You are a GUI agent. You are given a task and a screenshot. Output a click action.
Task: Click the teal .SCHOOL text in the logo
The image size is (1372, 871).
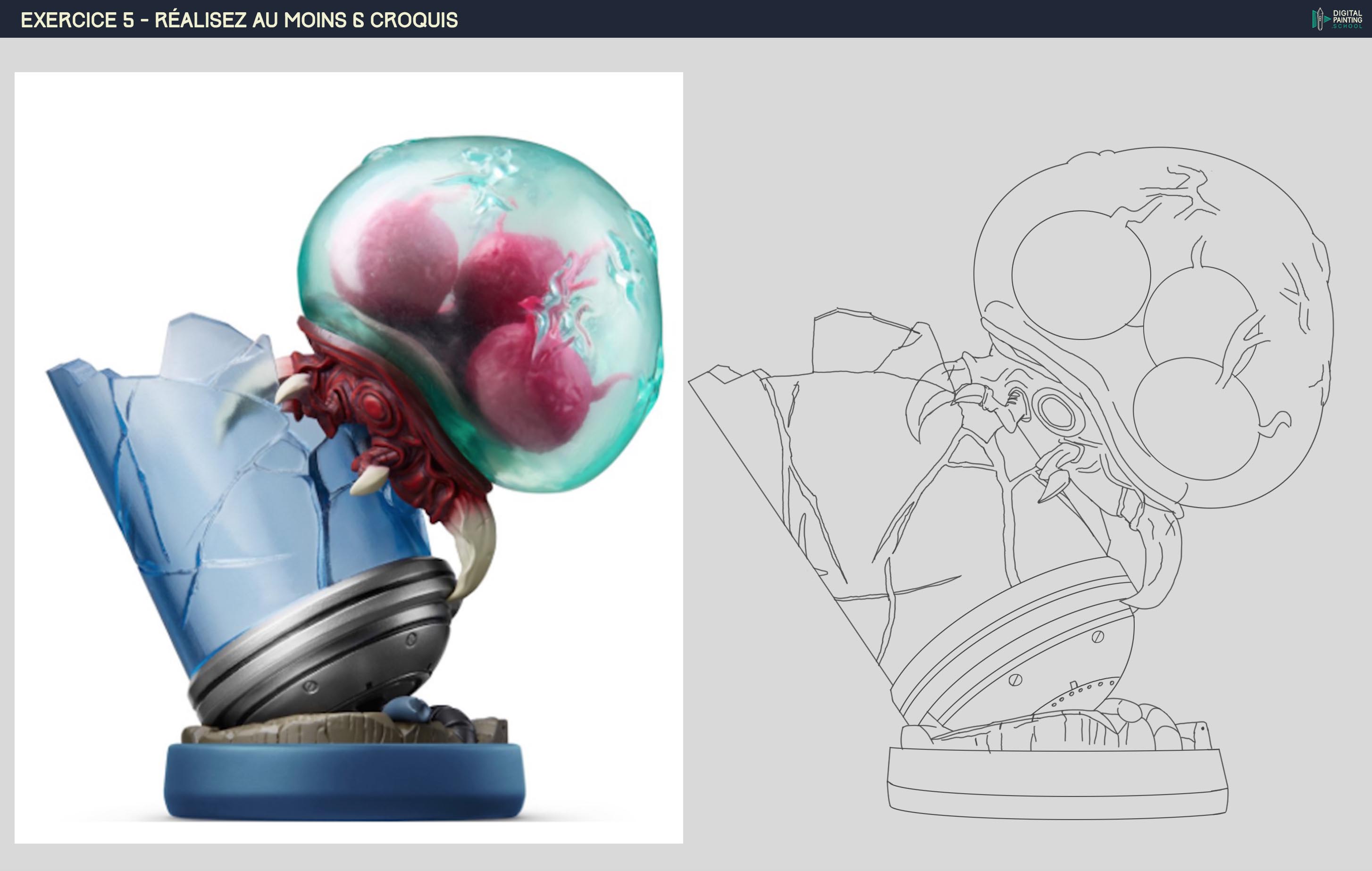coord(1348,26)
